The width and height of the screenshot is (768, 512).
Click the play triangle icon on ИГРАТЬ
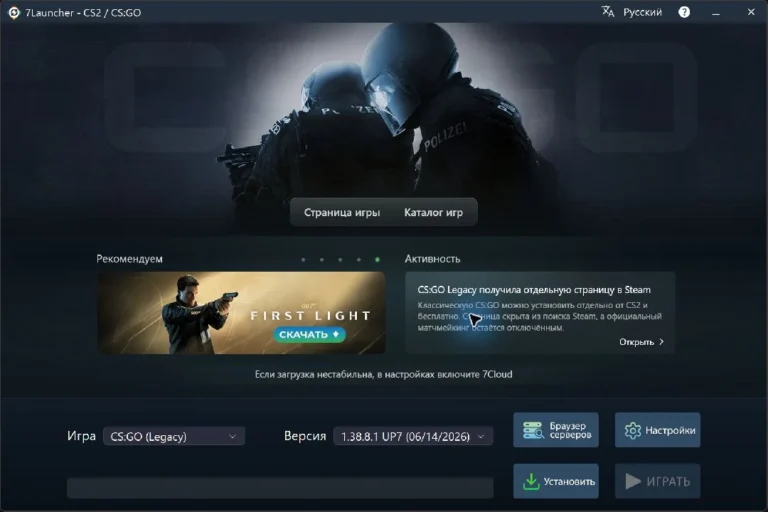633,481
